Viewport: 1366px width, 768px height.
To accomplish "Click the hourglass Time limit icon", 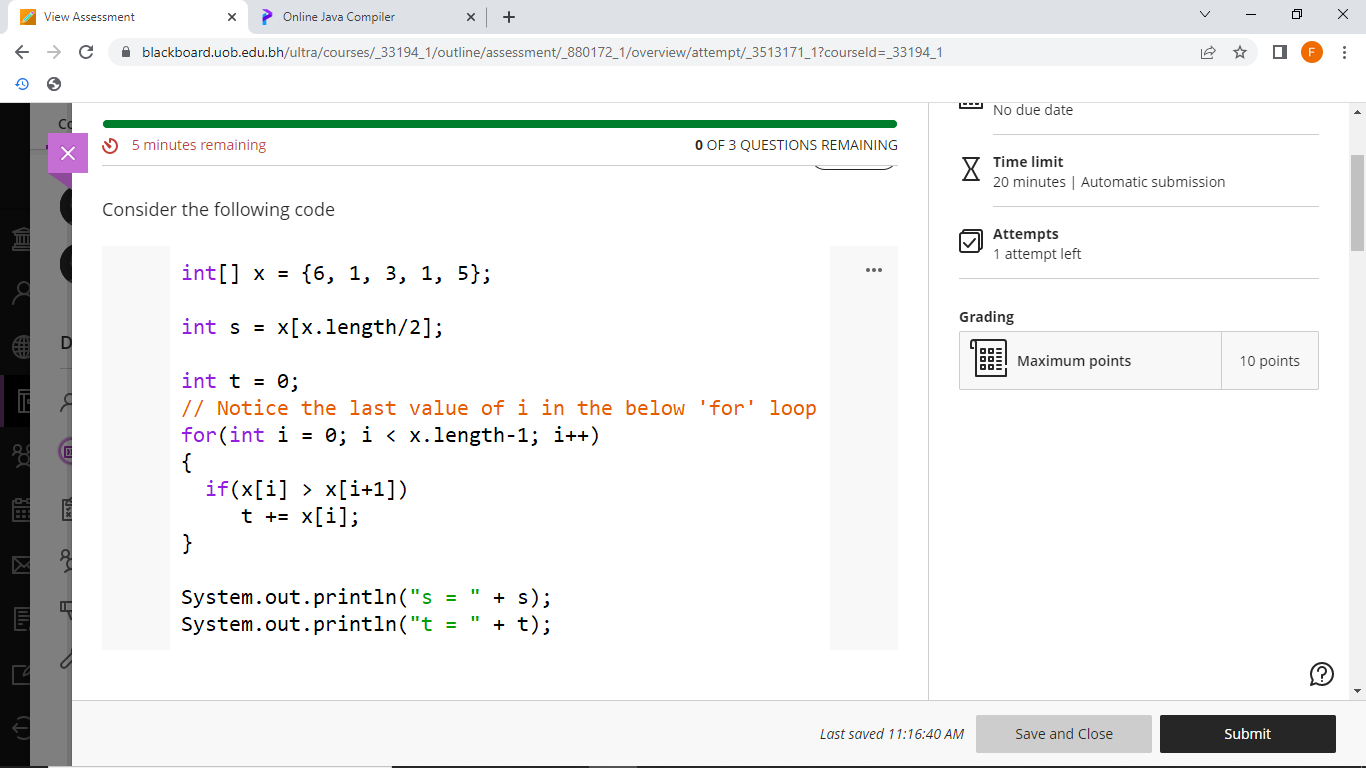I will 970,170.
